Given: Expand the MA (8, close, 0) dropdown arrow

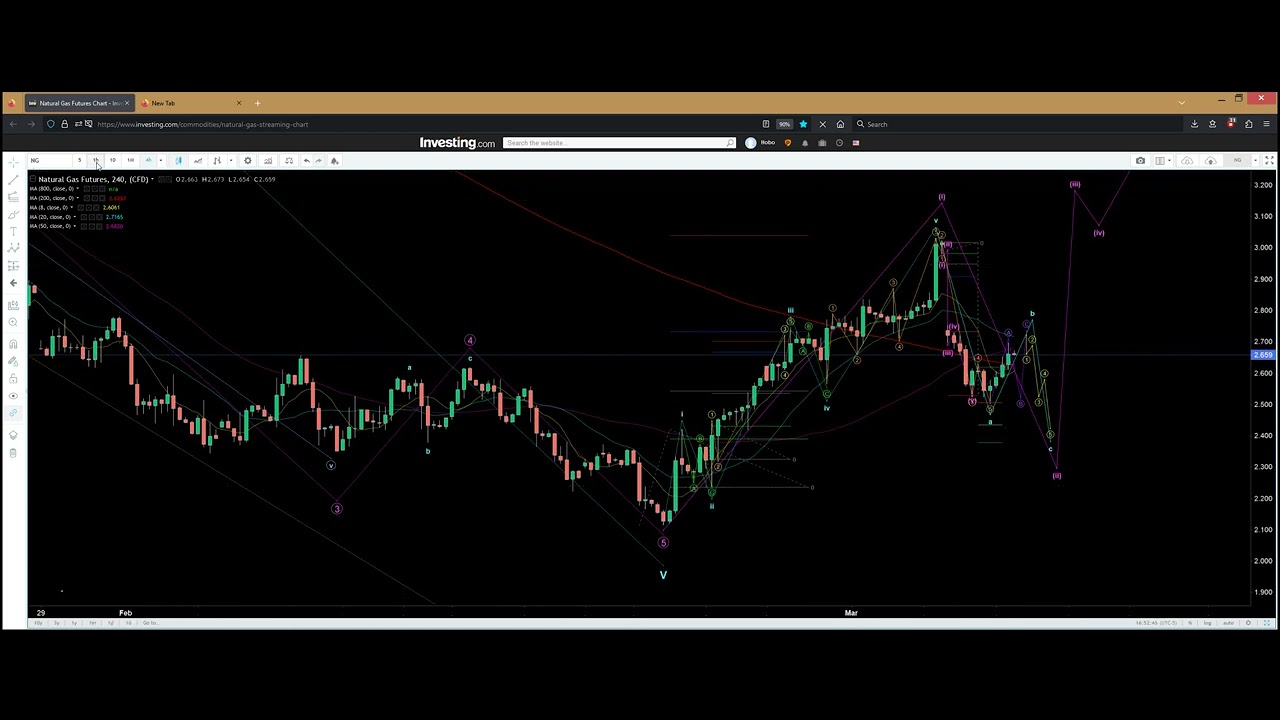Looking at the screenshot, I should [x=71, y=207].
